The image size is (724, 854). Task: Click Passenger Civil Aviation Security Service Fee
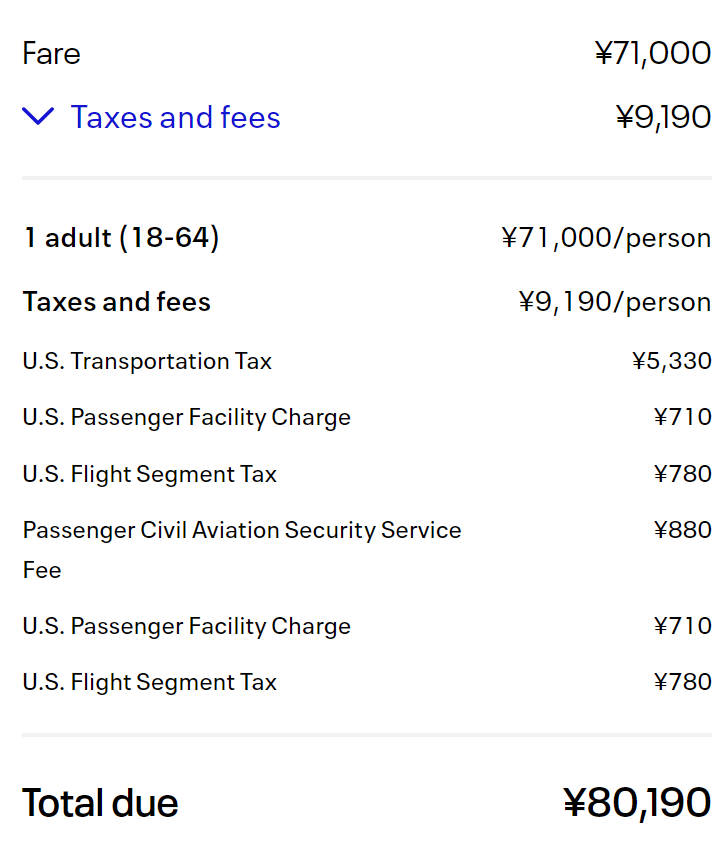pyautogui.click(x=242, y=550)
